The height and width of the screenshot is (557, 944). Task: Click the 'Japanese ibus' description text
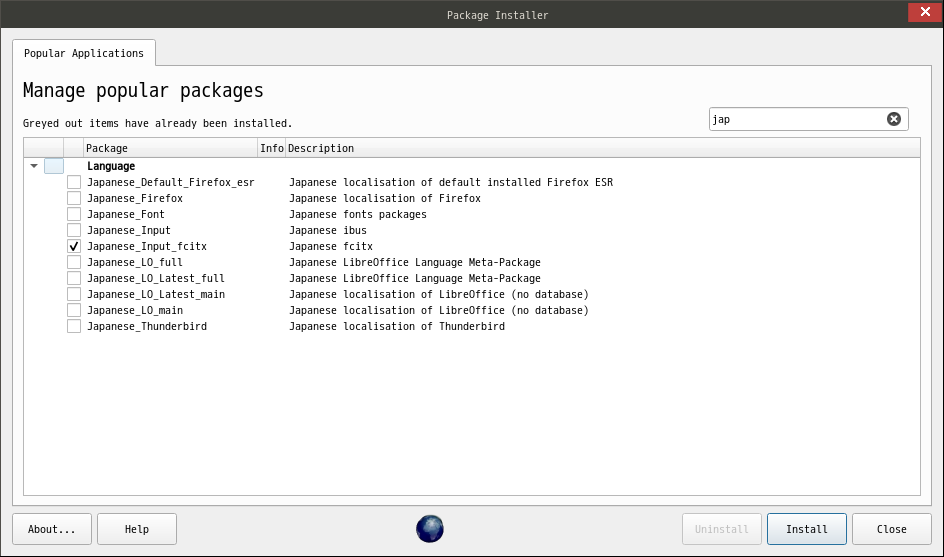[328, 230]
